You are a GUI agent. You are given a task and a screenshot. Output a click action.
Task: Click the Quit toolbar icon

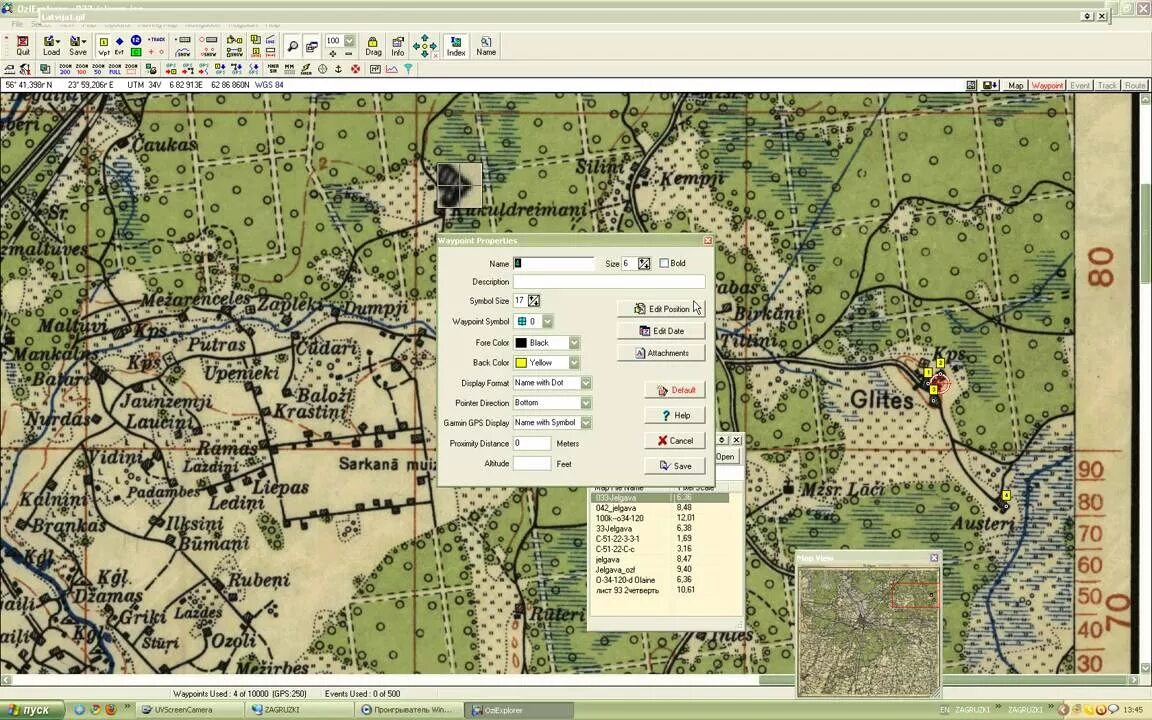point(23,46)
